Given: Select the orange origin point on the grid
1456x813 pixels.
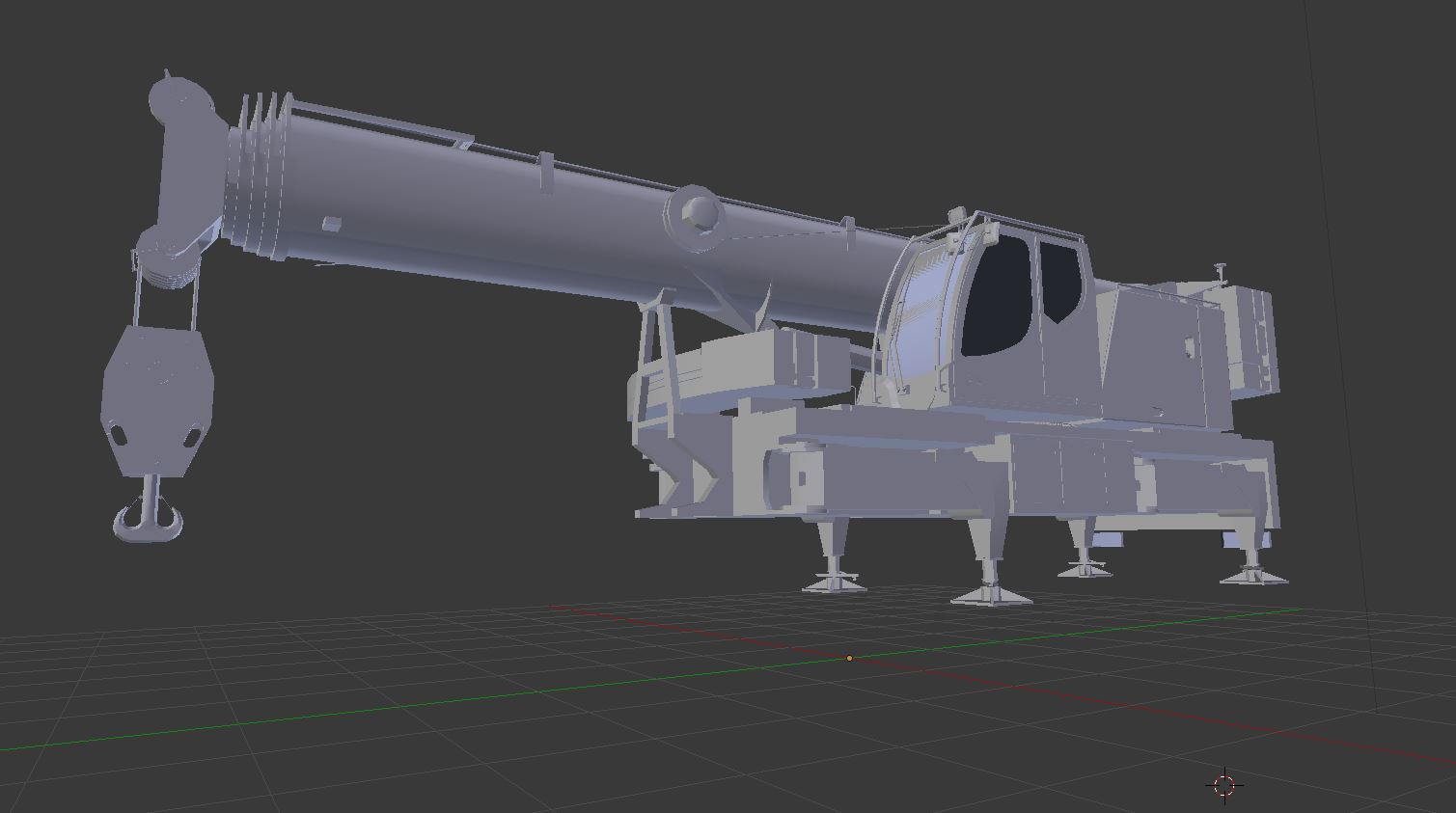Looking at the screenshot, I should click(x=849, y=658).
